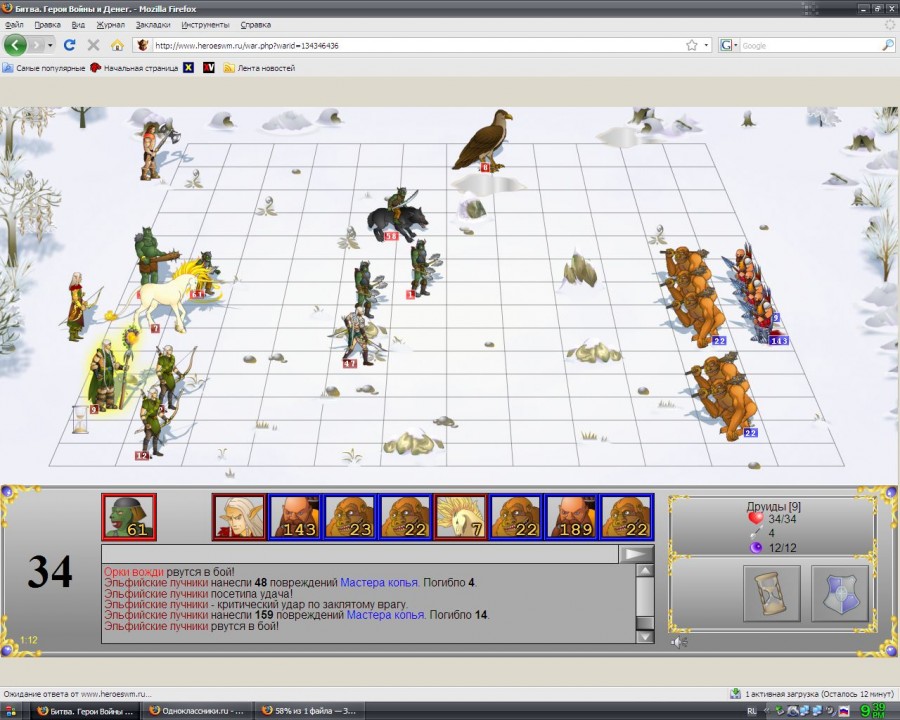Click the Wait hourglass action button
The height and width of the screenshot is (720, 900).
(771, 593)
